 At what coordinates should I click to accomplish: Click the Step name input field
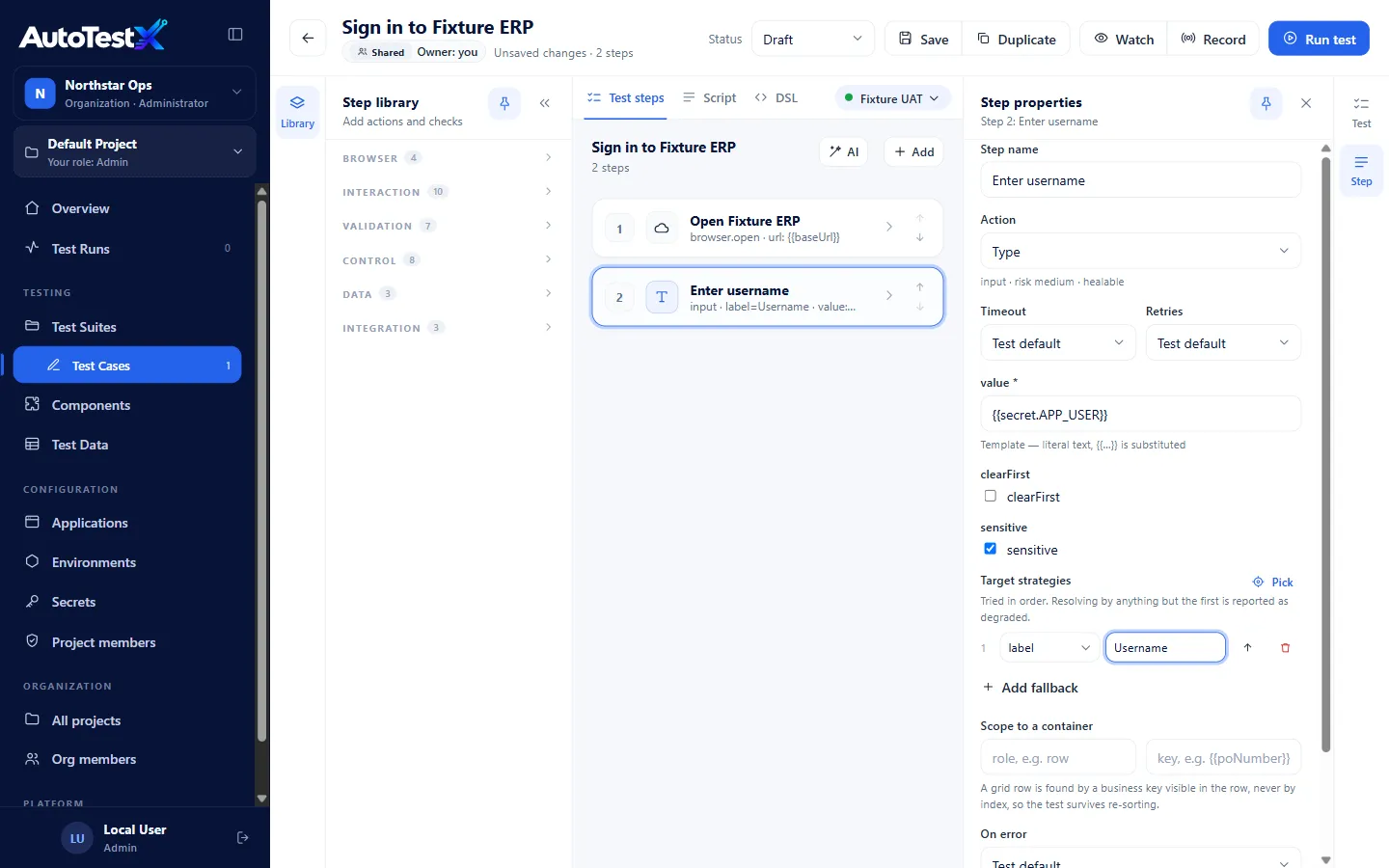tap(1140, 180)
